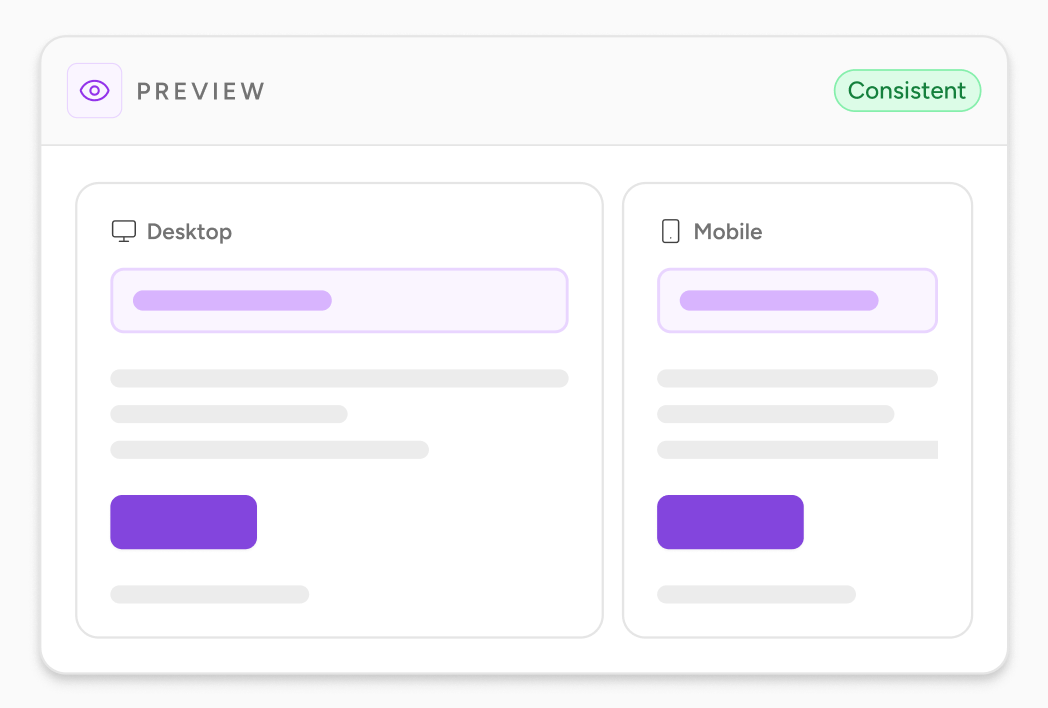Click the clipped third gray line in Mobile

(797, 449)
